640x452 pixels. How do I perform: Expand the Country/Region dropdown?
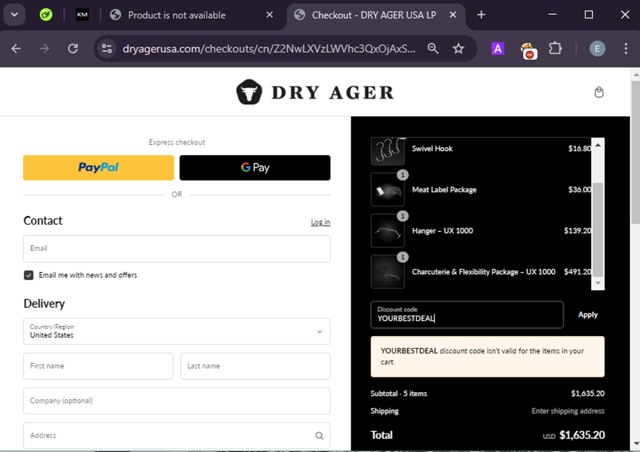pyautogui.click(x=177, y=331)
